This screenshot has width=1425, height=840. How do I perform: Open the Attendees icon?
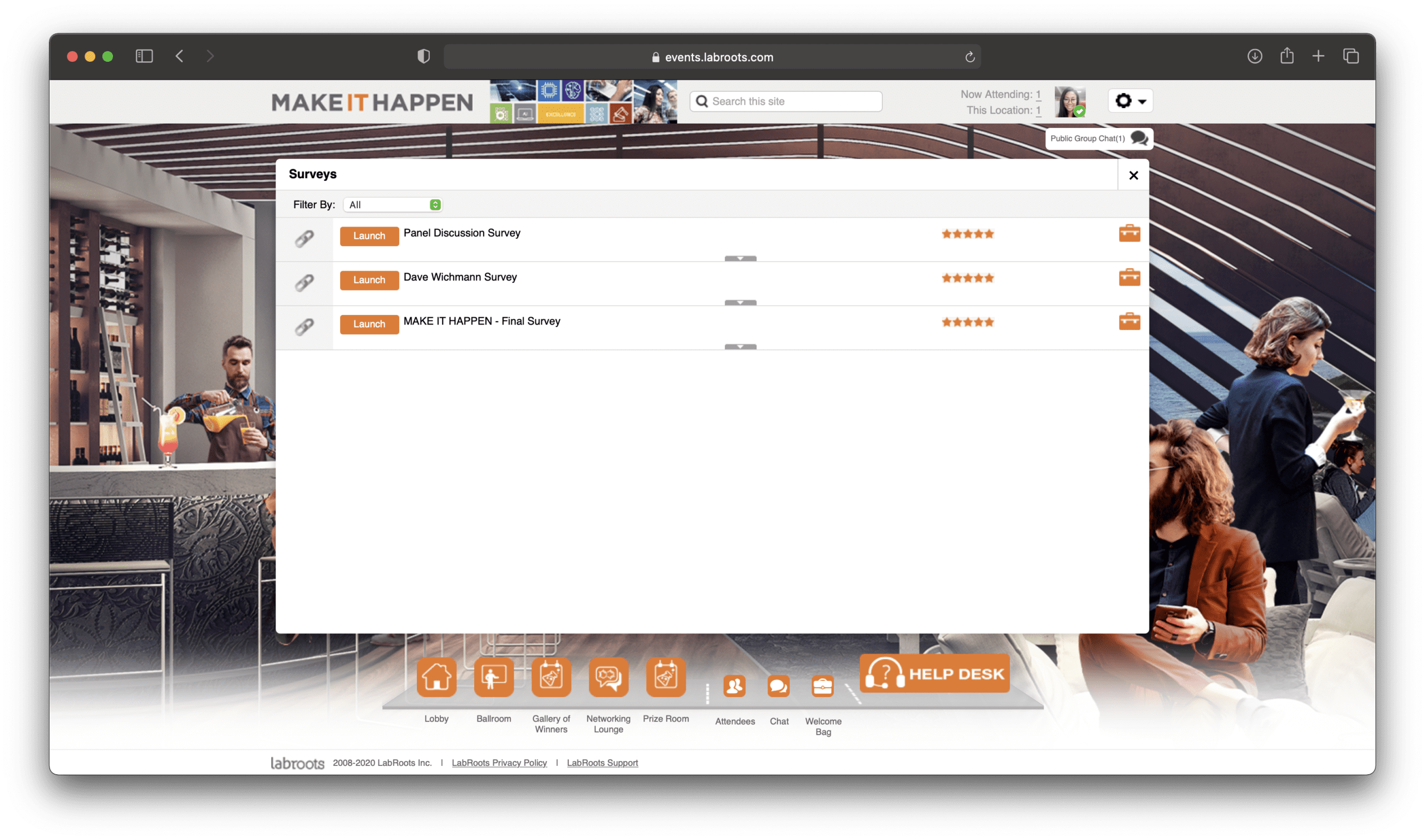[x=734, y=686]
